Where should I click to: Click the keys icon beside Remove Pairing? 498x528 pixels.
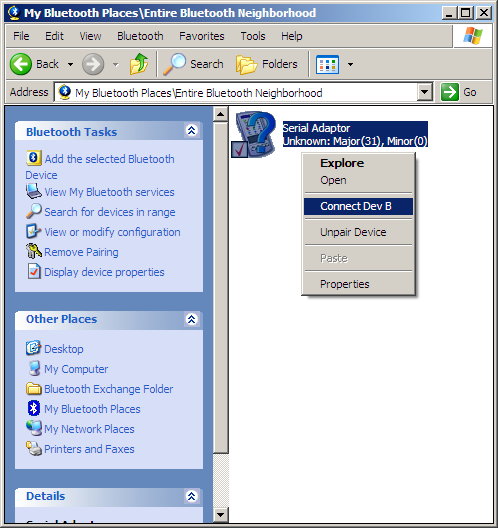coord(34,251)
